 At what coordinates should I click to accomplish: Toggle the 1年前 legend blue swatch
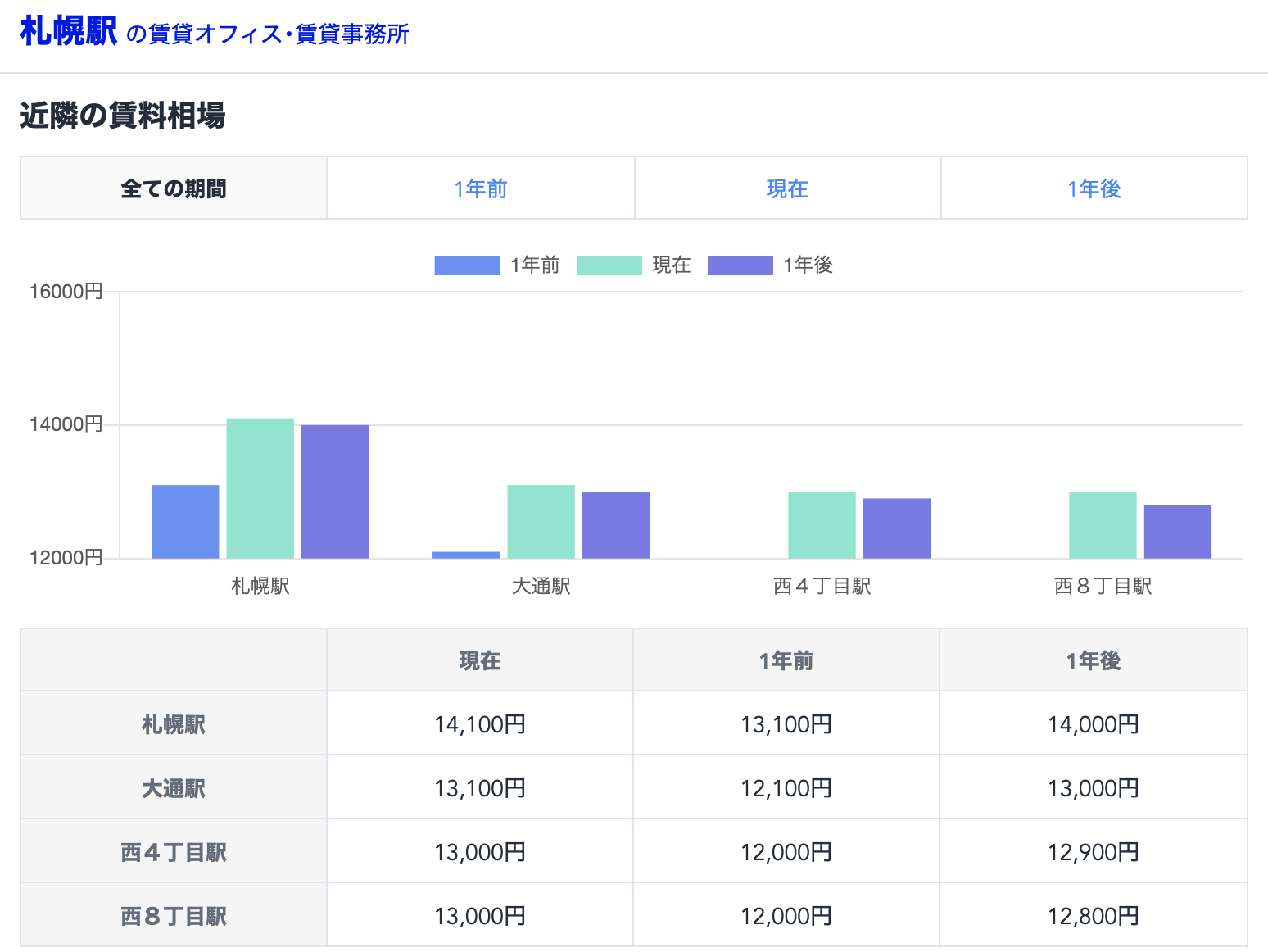467,265
